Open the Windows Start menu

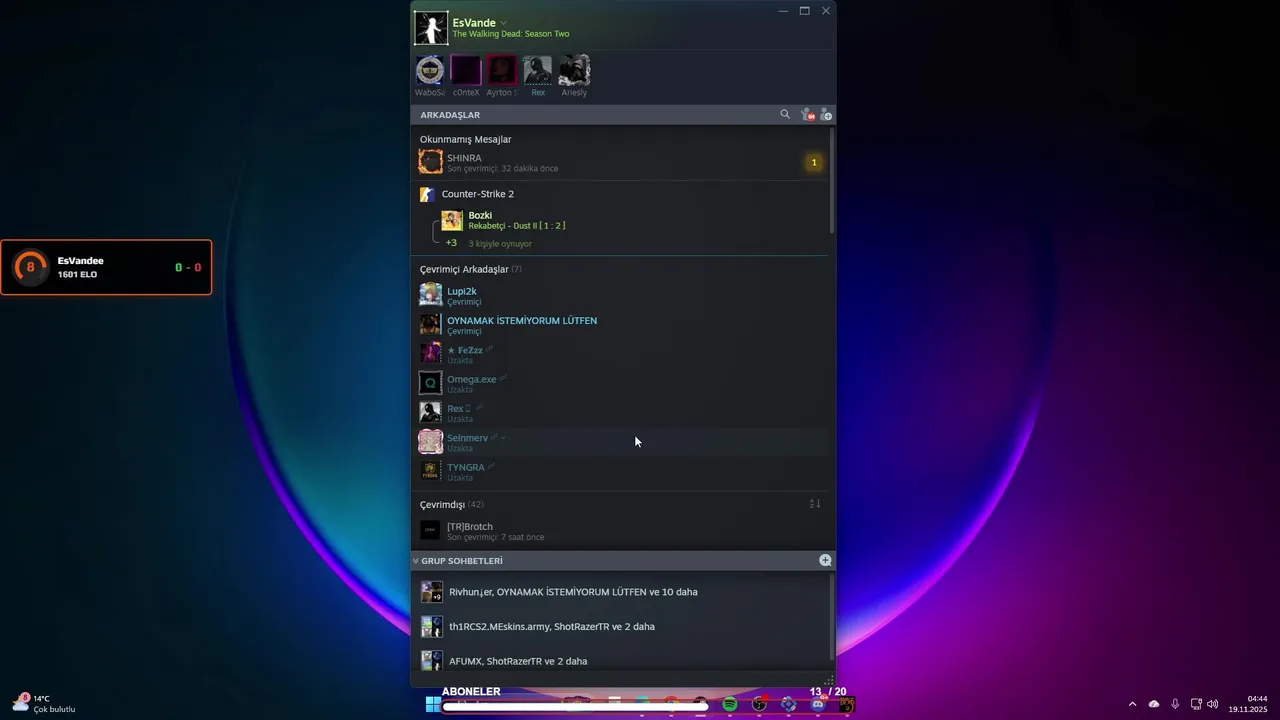tap(433, 704)
